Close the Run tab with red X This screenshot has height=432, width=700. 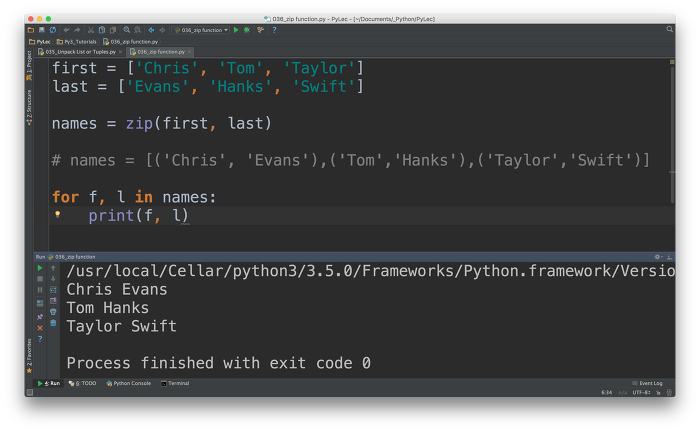40,328
